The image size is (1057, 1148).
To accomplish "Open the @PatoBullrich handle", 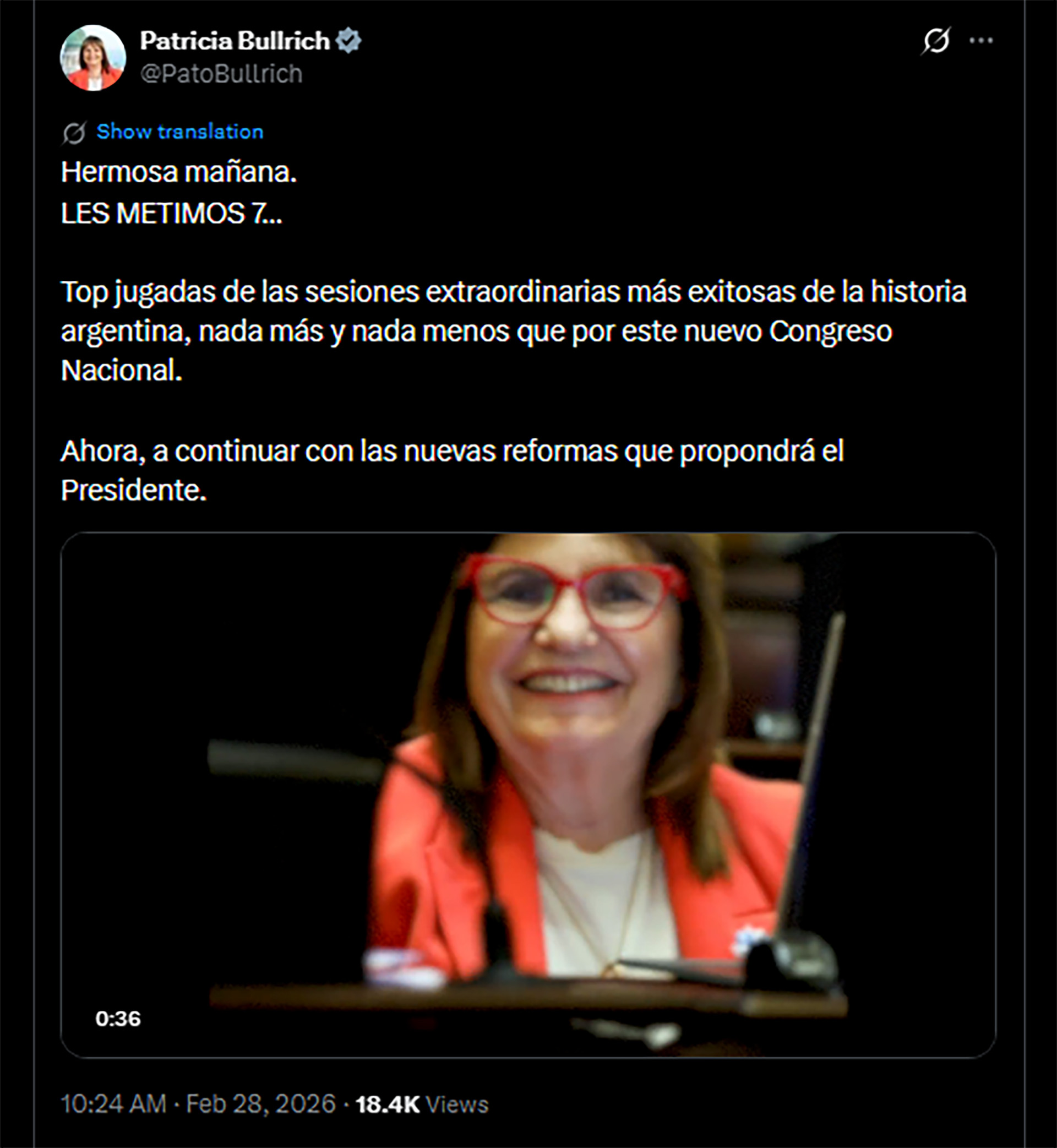I will [221, 74].
